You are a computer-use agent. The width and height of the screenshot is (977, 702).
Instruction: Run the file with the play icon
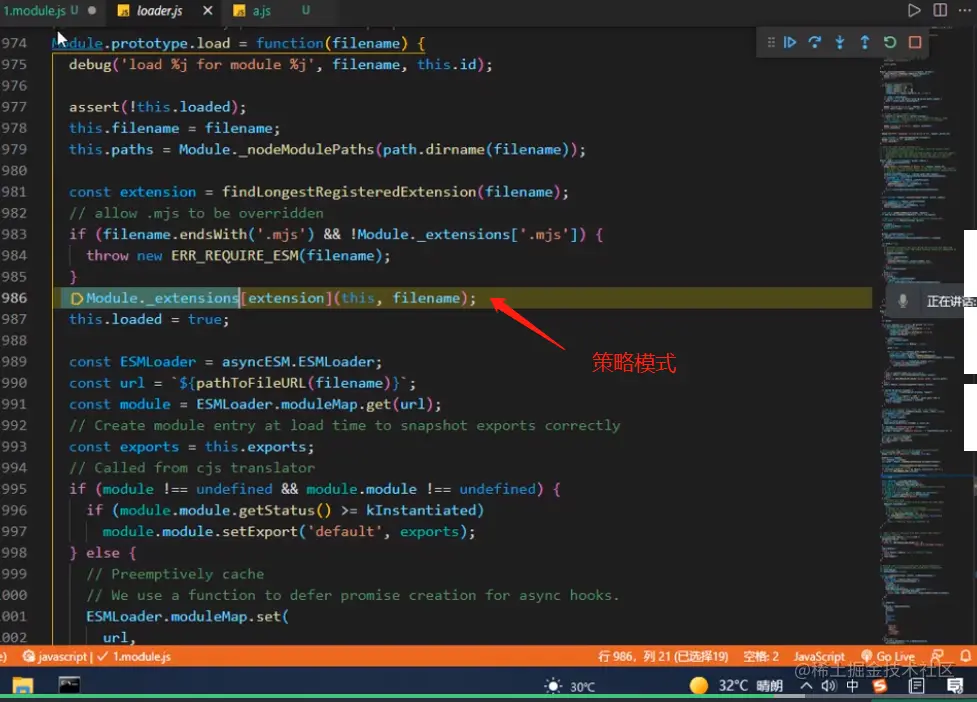[x=913, y=10]
